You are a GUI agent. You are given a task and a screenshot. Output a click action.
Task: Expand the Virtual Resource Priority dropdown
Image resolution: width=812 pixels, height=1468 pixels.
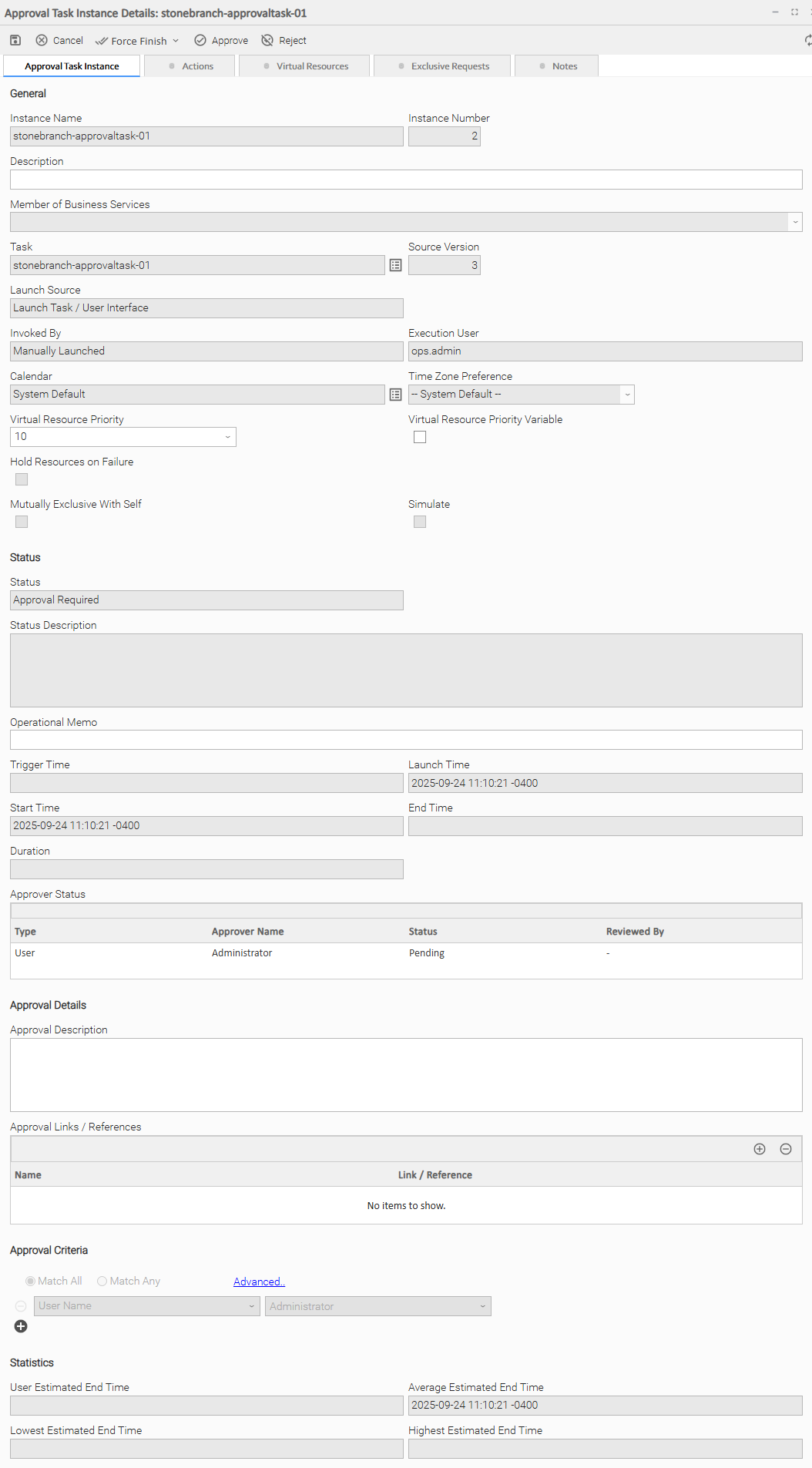click(227, 437)
